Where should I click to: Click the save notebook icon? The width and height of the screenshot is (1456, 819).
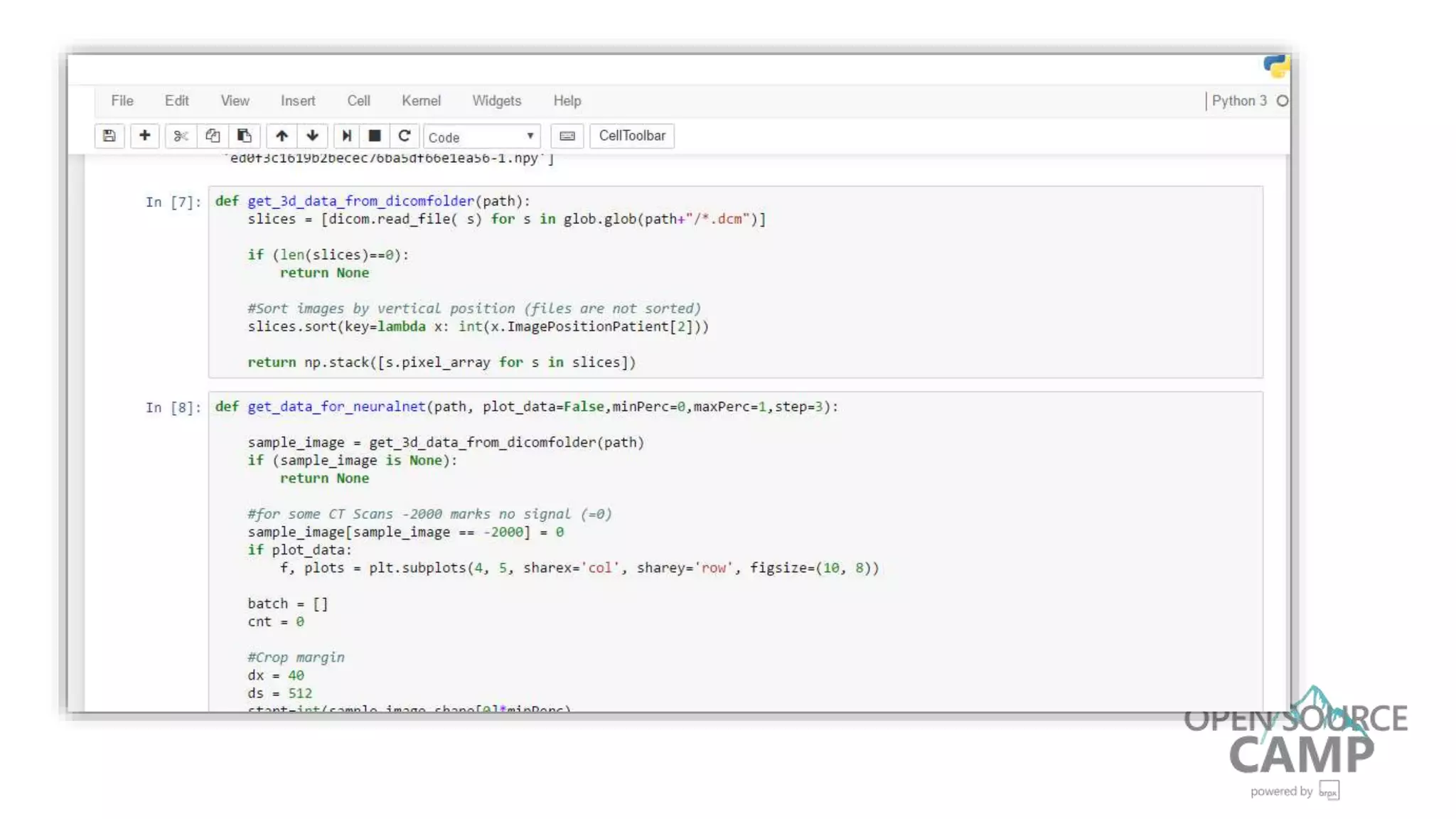[109, 136]
